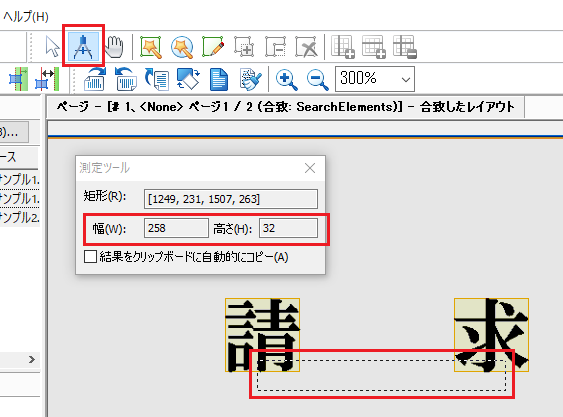563x417 pixels.
Task: Click the highlighted 請 character region
Action: pyautogui.click(x=262, y=335)
